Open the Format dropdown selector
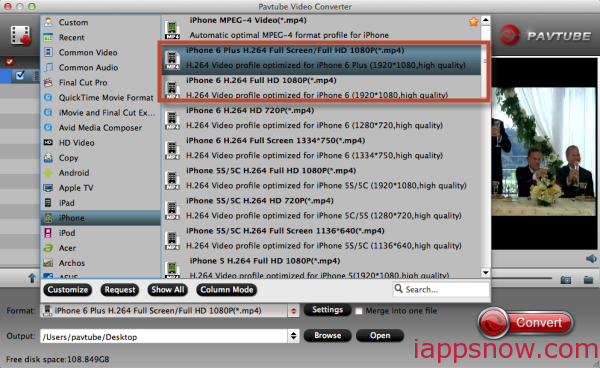Screen dimensions: 600x368 [293, 311]
